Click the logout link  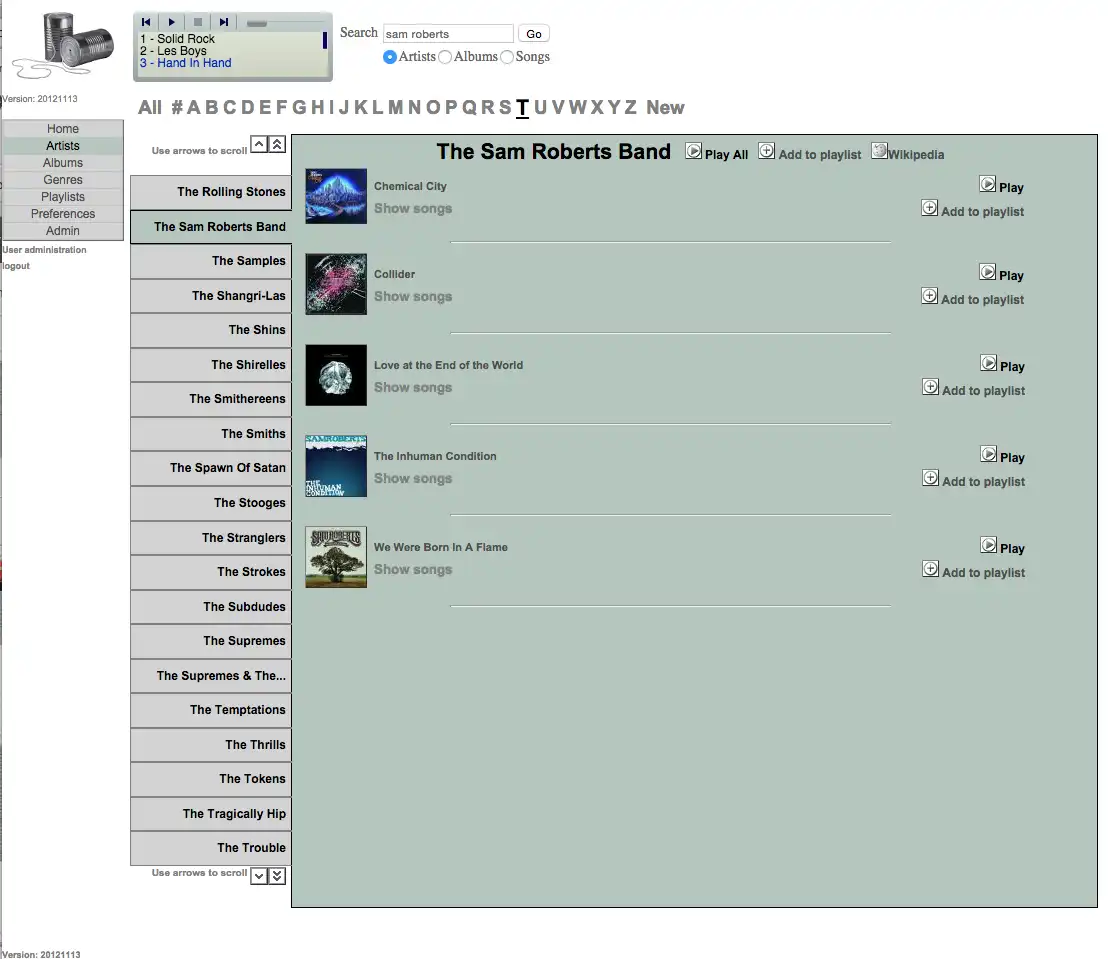(x=16, y=266)
